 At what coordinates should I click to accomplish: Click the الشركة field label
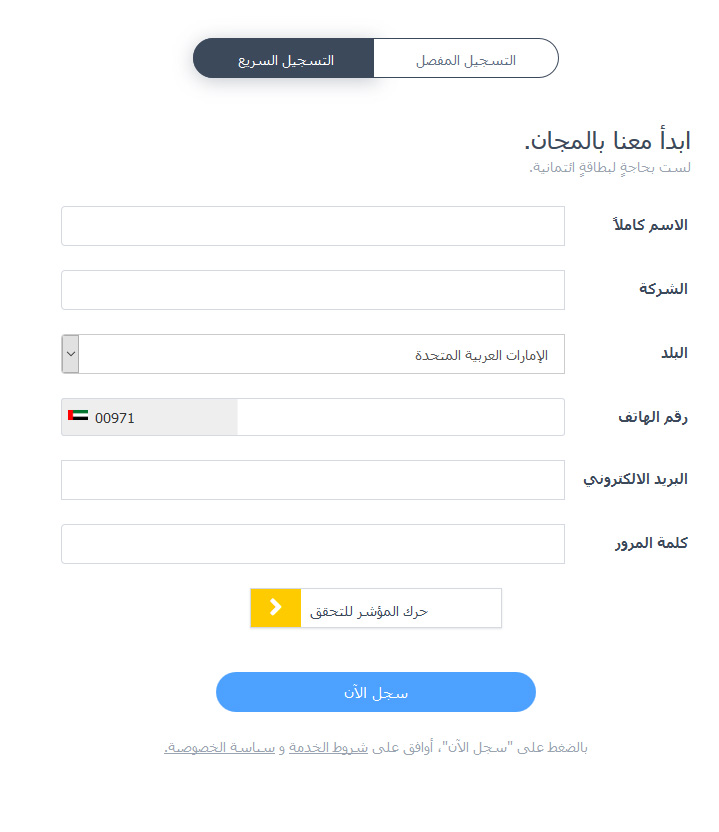663,289
